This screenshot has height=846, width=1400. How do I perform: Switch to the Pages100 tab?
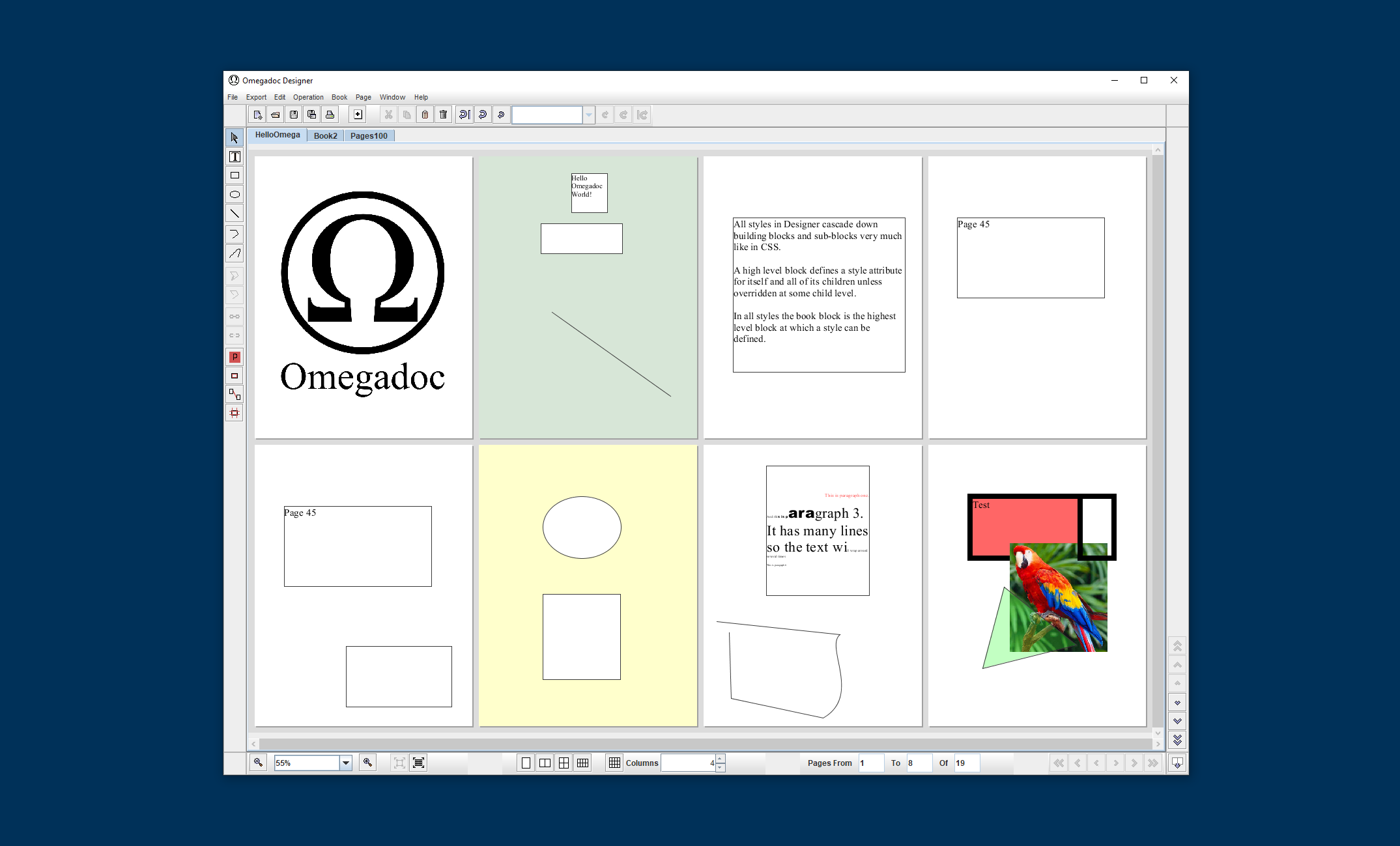pos(369,136)
